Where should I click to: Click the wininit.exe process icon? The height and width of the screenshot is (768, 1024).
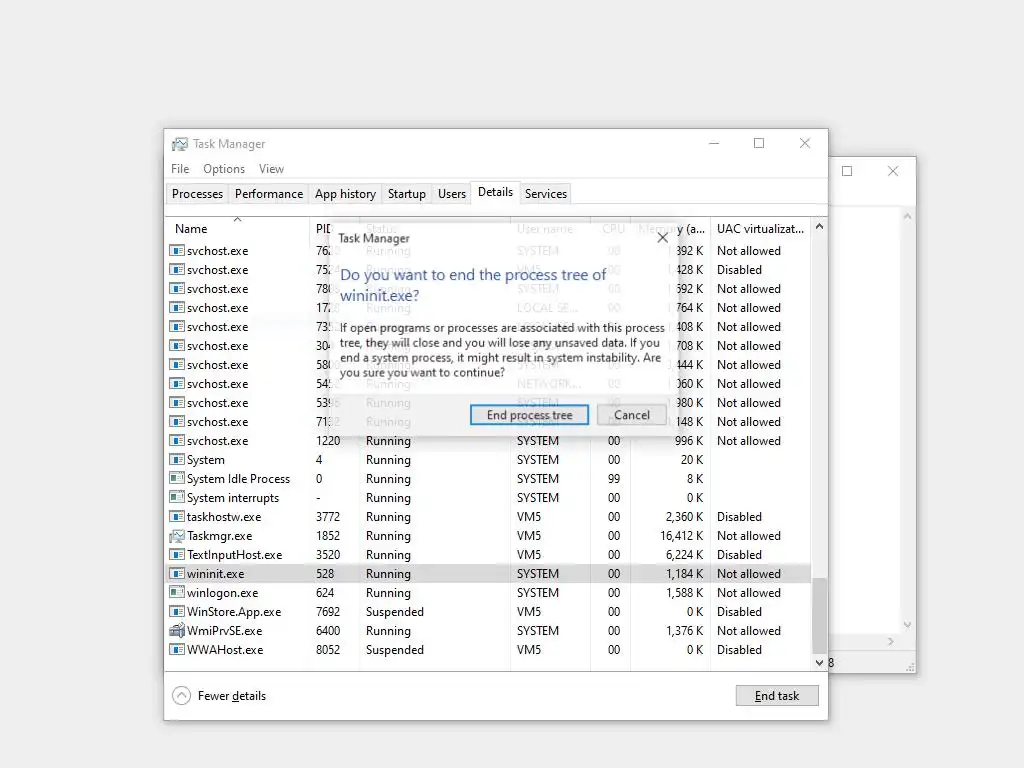[x=176, y=574]
